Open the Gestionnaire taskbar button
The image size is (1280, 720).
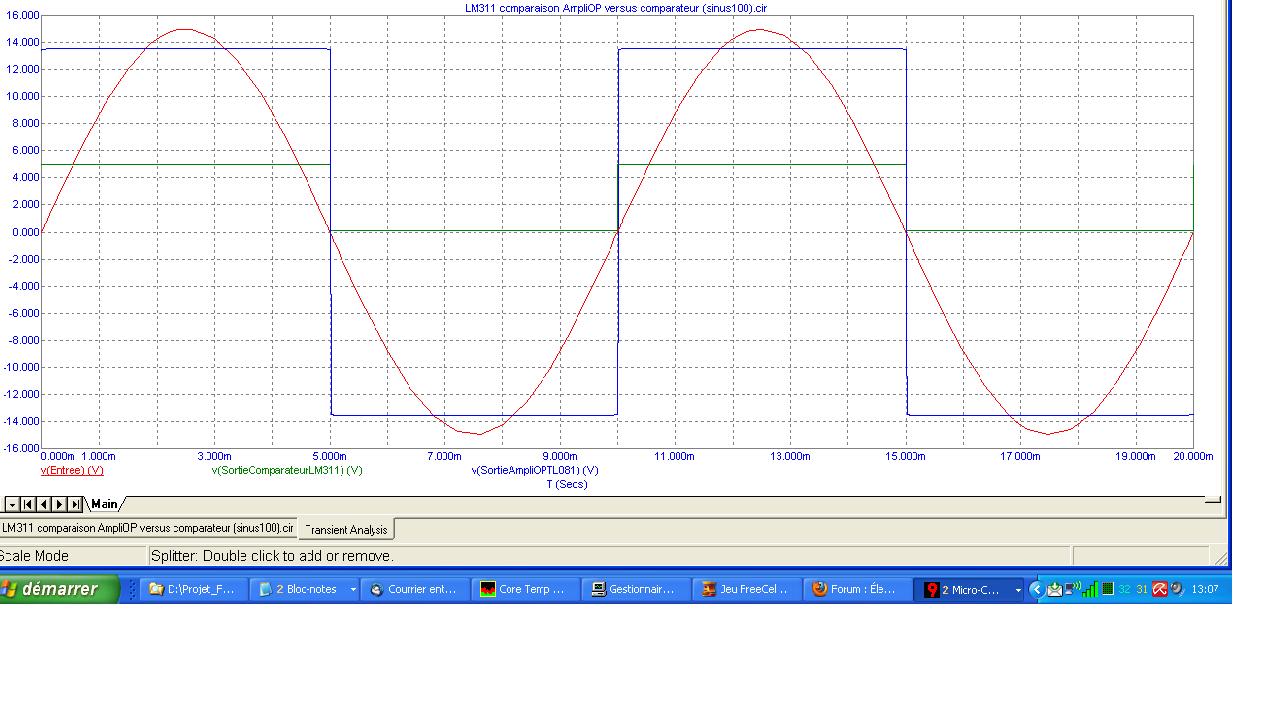pos(635,590)
